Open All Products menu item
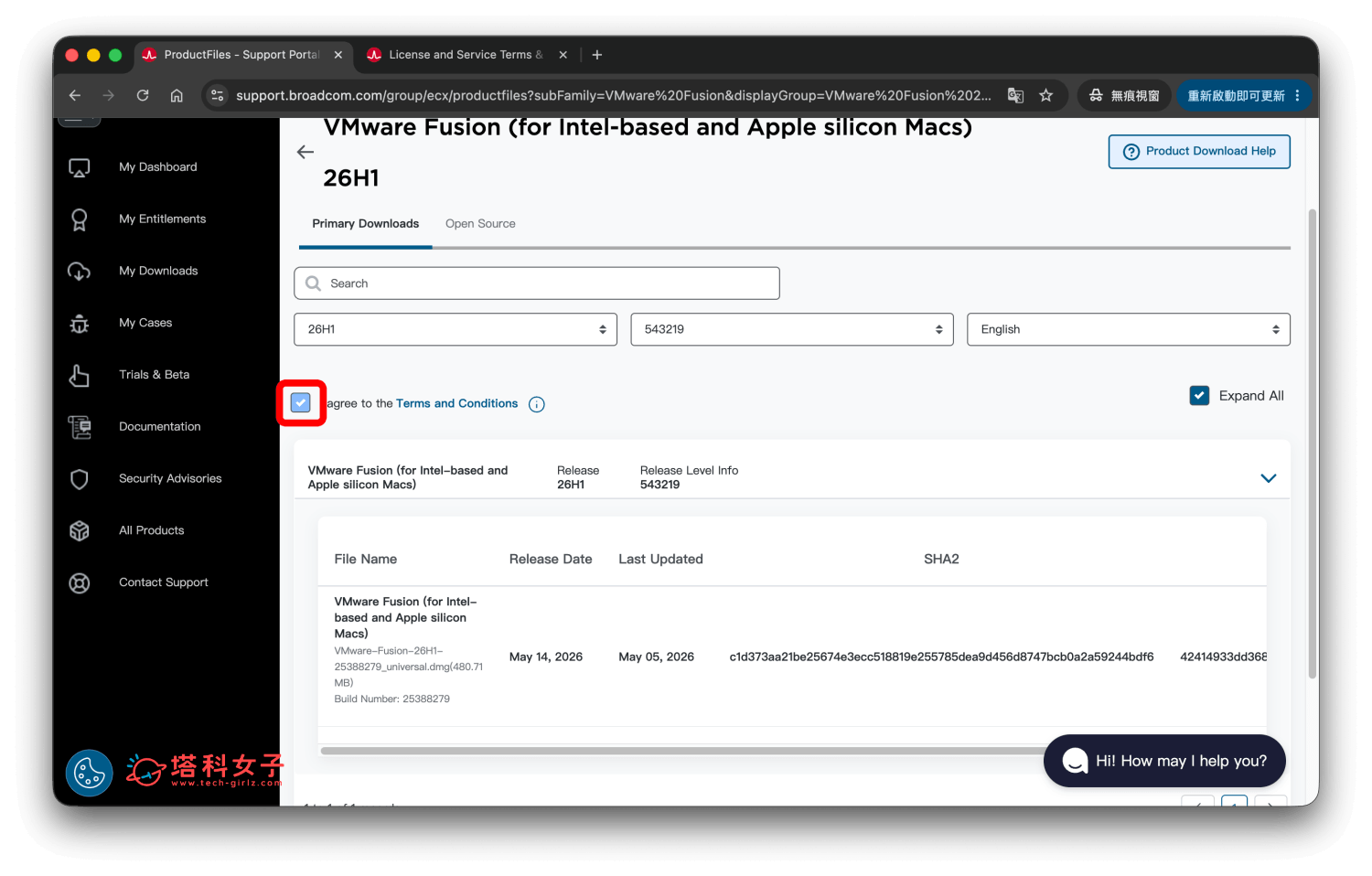The height and width of the screenshot is (876, 1372). point(152,531)
